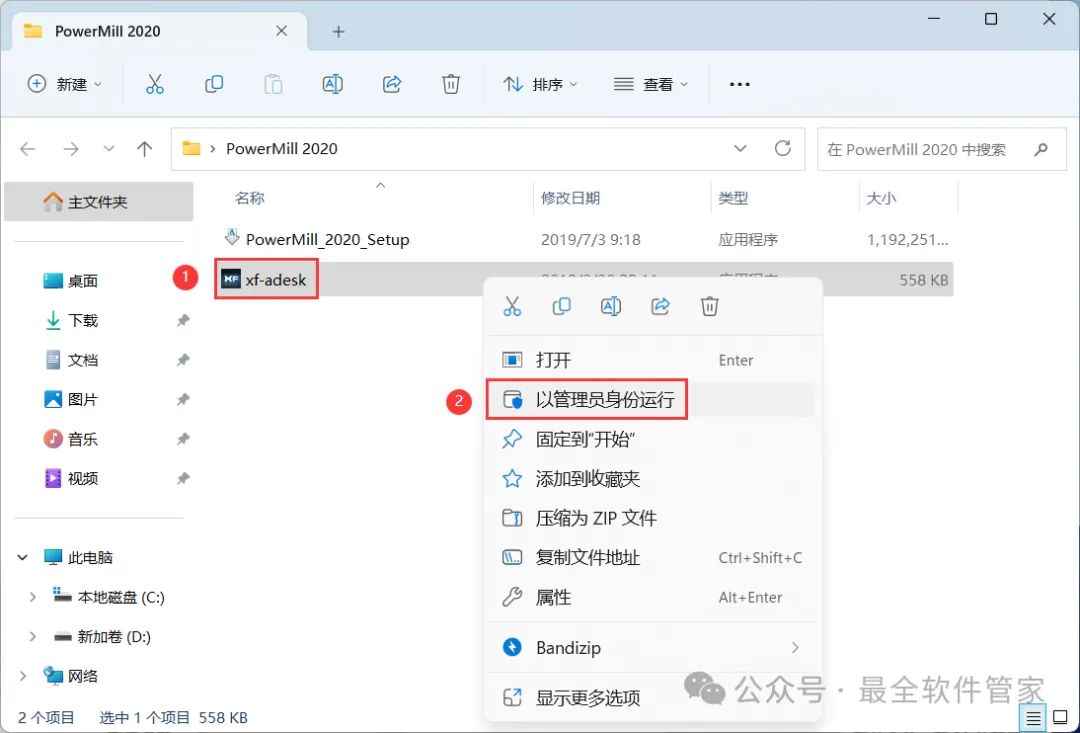Click the Cut icon in the toolbar
This screenshot has height=733, width=1080.
(154, 84)
